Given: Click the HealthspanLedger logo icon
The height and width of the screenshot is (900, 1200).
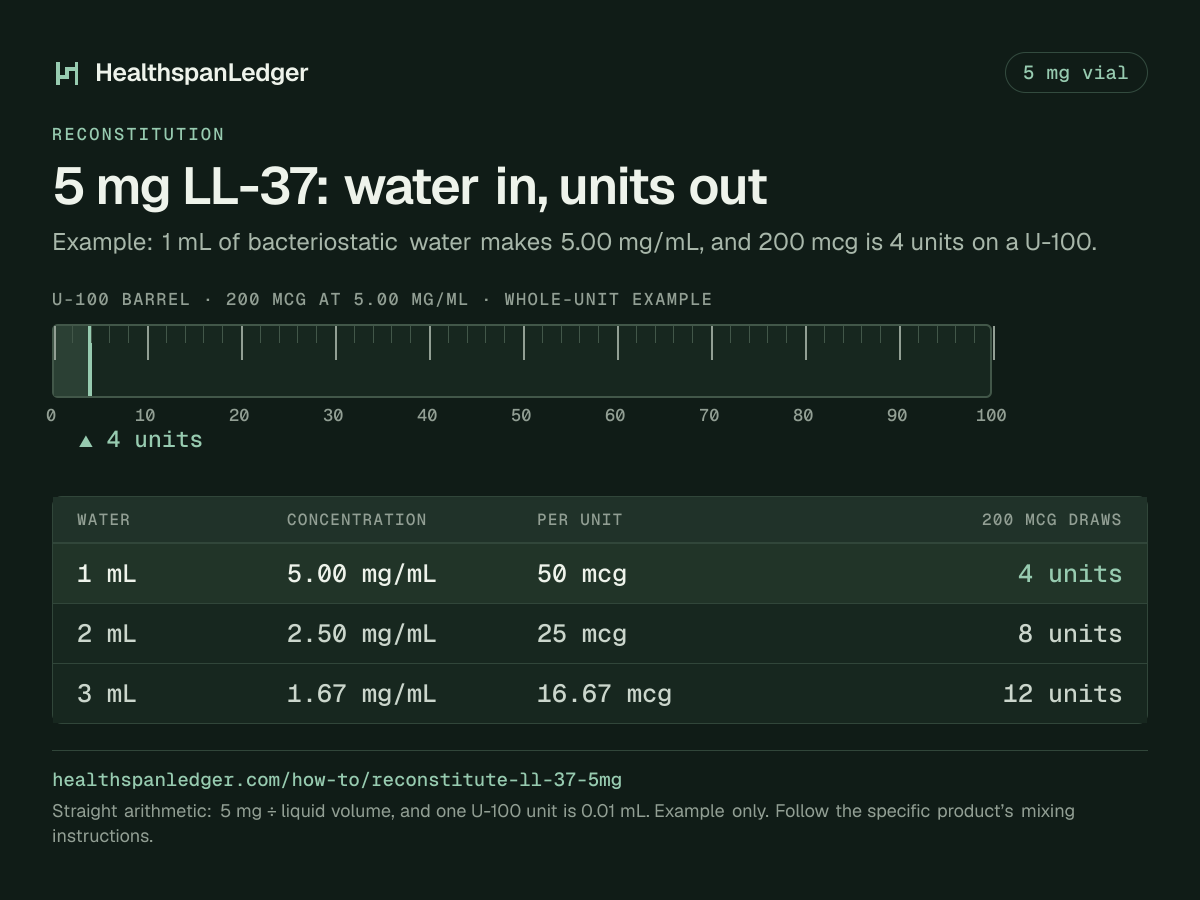Looking at the screenshot, I should 67,73.
